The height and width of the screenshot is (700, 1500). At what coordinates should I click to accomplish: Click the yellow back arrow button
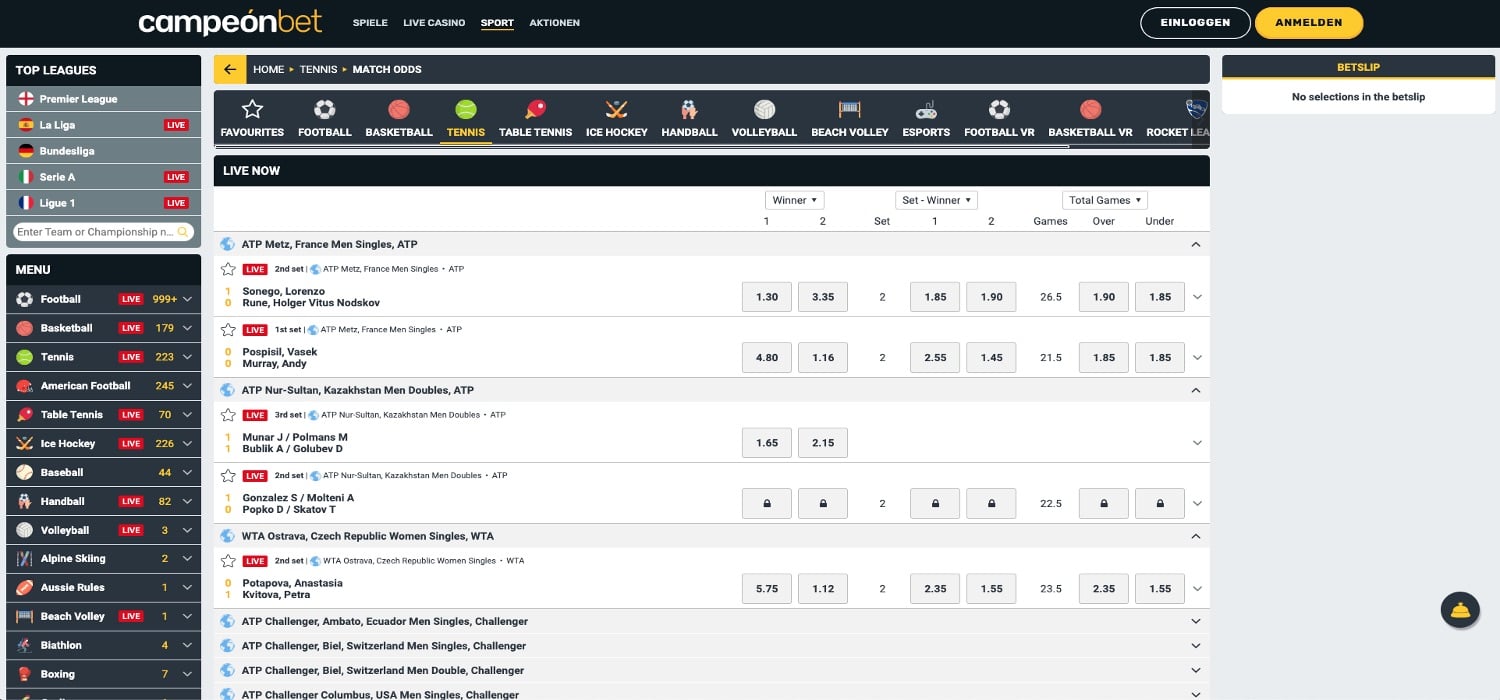click(x=230, y=69)
